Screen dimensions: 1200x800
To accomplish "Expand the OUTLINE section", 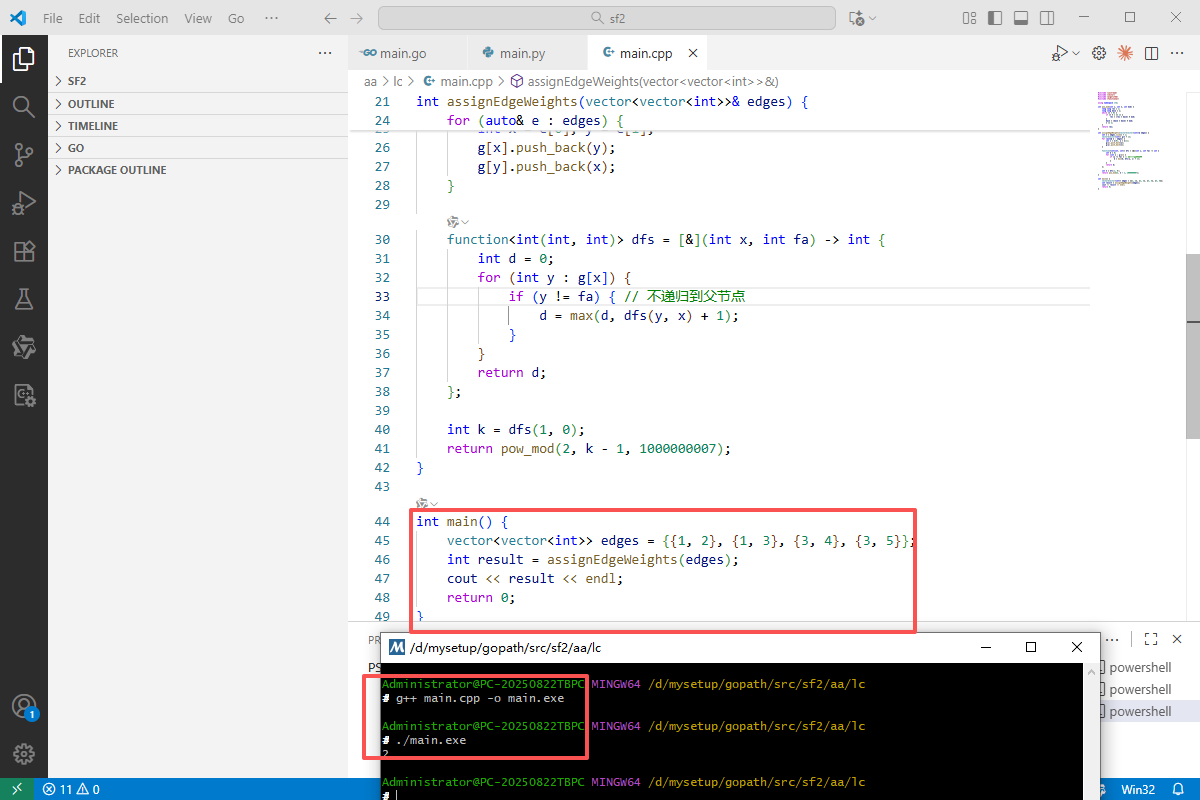I will pyautogui.click(x=198, y=104).
